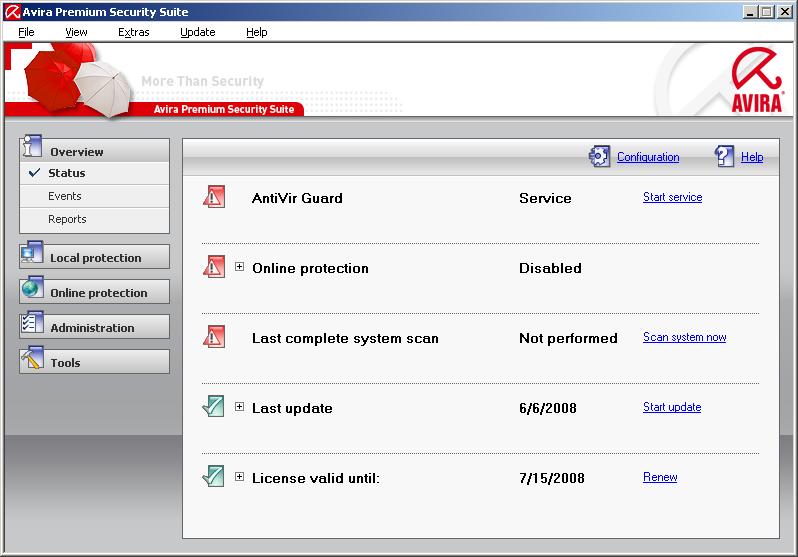Click the Last complete system scan warning icon
The width and height of the screenshot is (798, 557).
pyautogui.click(x=214, y=336)
